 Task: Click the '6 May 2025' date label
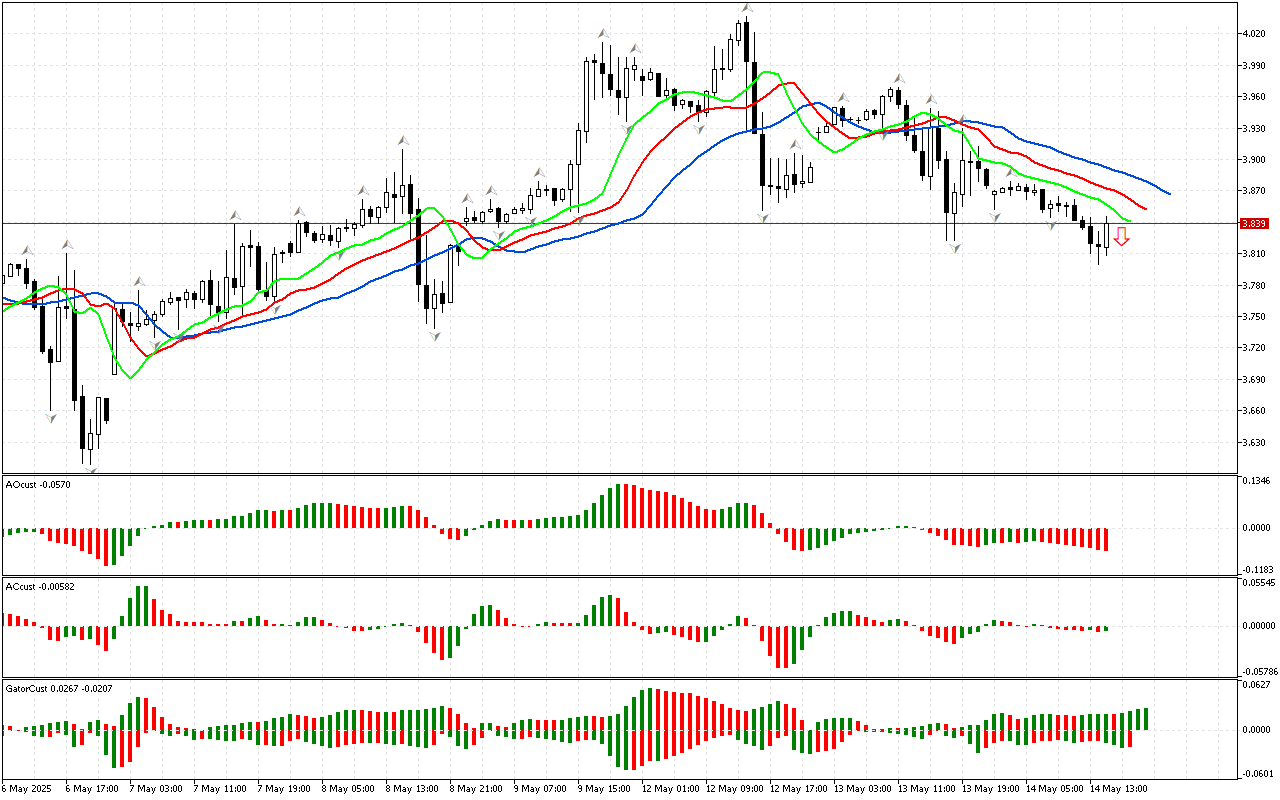coord(26,788)
